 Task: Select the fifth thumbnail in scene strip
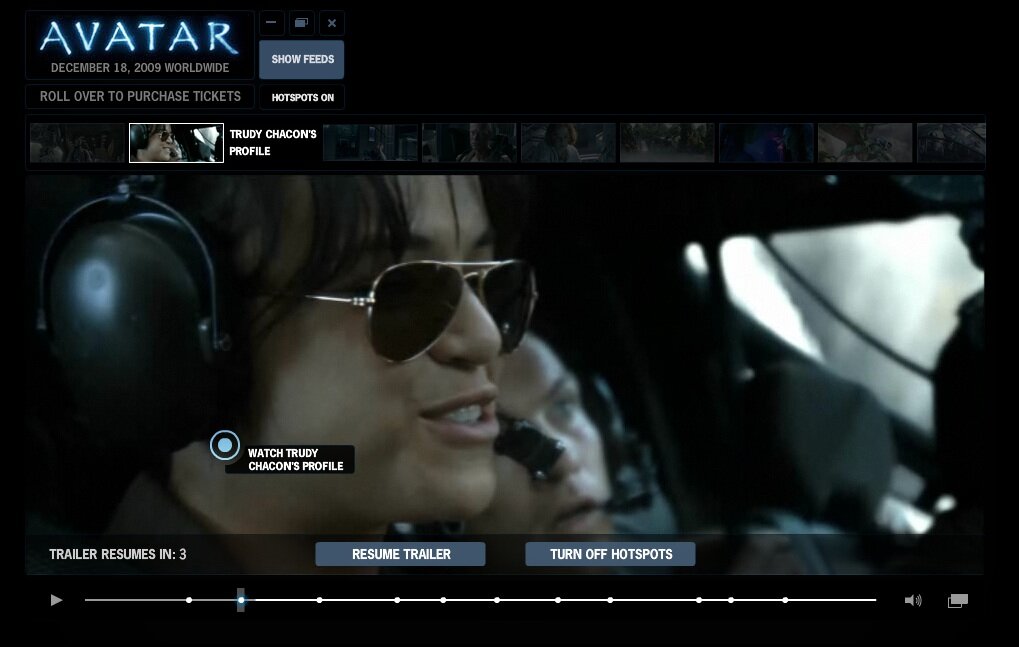[x=568, y=143]
